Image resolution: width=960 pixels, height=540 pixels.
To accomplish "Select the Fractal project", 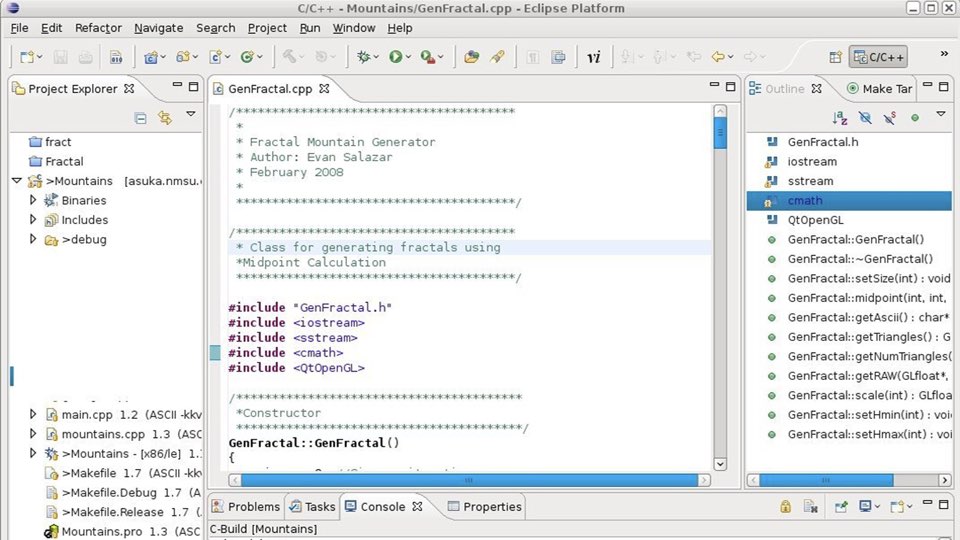I will click(56, 162).
